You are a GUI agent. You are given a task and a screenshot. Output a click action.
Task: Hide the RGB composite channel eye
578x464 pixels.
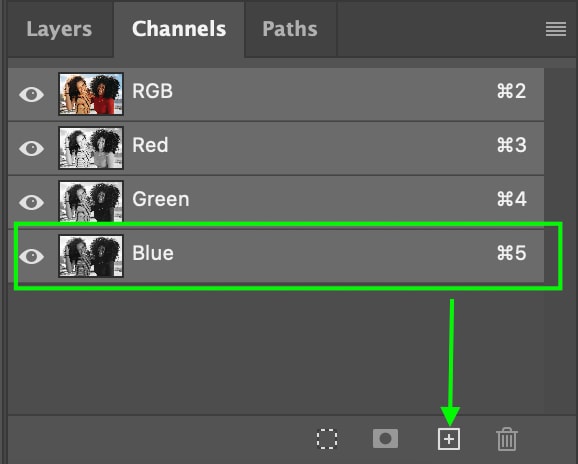coord(31,94)
